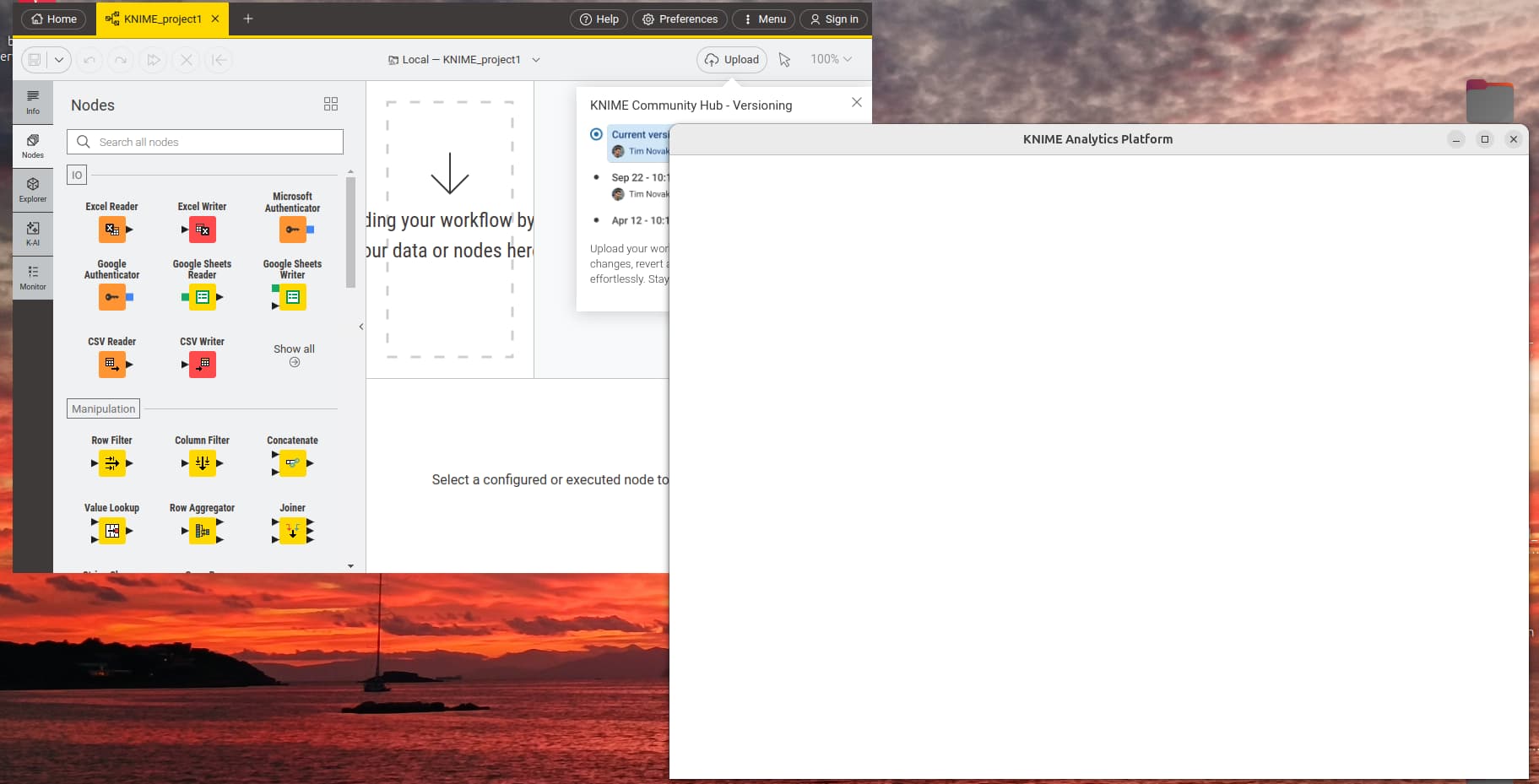Select the Value Lookup node icon

click(112, 531)
